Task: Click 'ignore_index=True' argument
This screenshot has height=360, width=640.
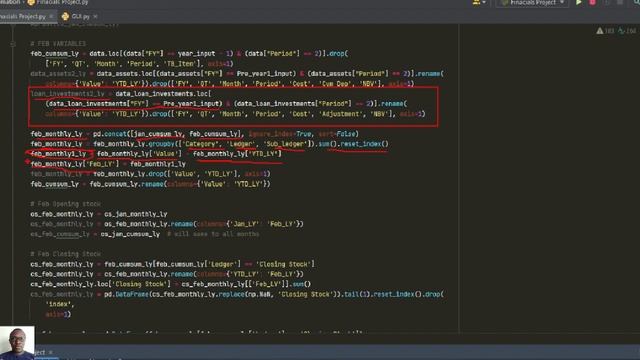Action: tap(280, 134)
